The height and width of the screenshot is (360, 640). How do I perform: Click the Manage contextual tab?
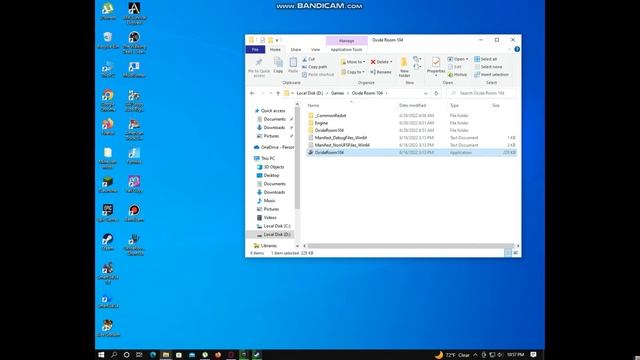pos(347,40)
